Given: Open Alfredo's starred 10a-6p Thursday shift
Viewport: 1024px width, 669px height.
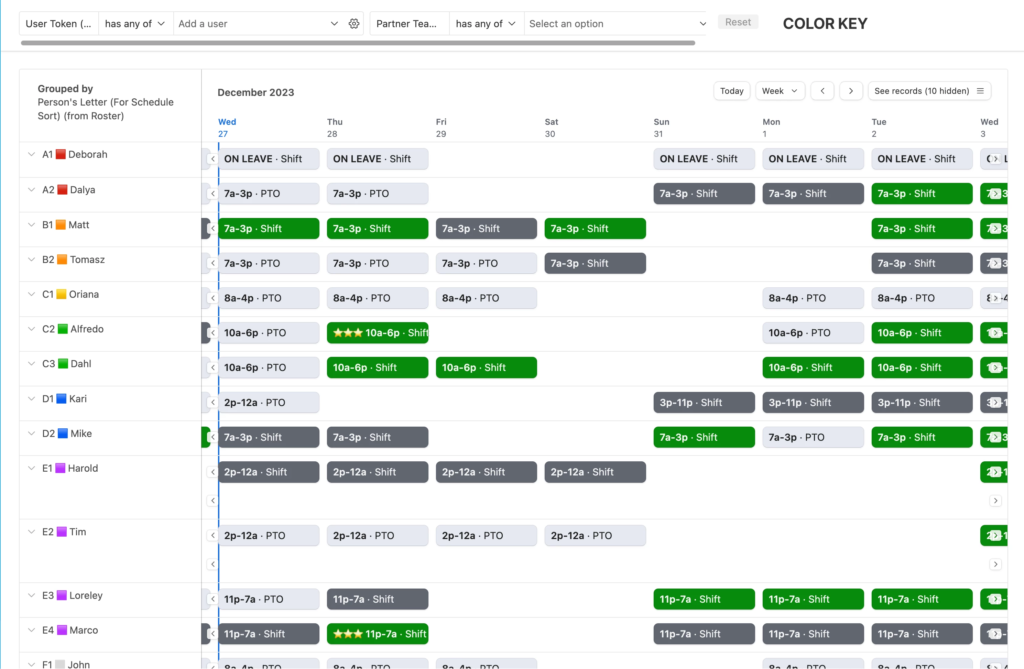Looking at the screenshot, I should pos(377,333).
